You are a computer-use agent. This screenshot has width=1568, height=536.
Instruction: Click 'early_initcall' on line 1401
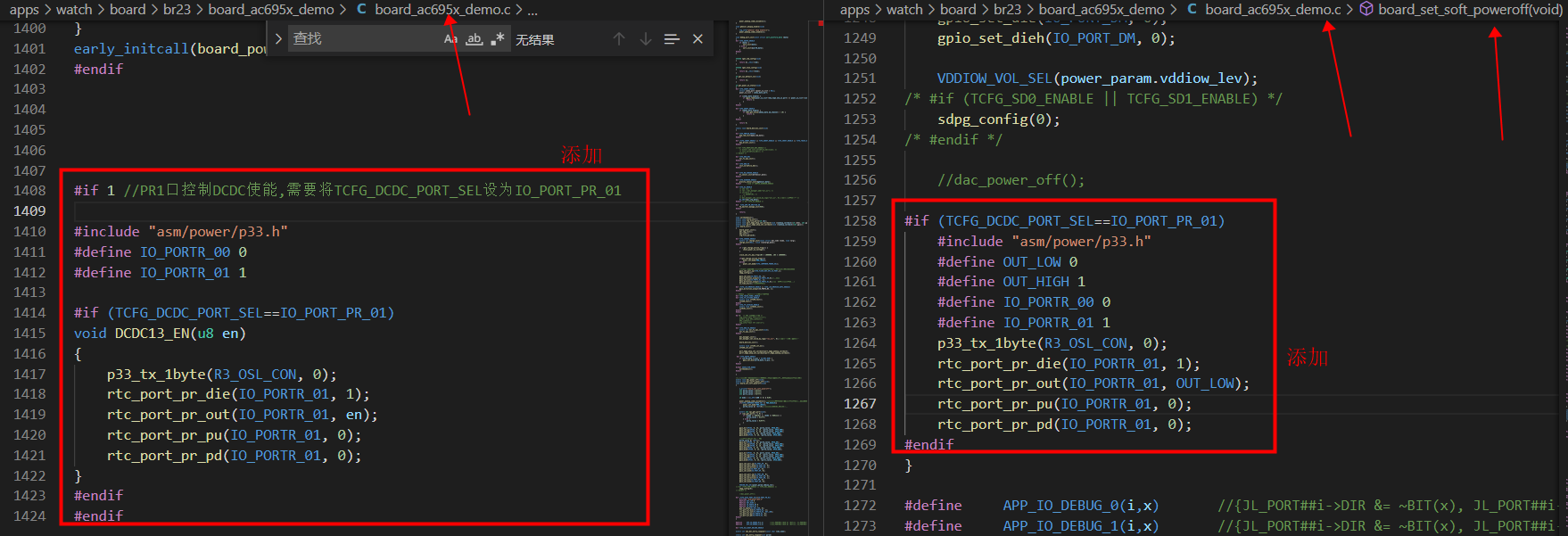[131, 49]
